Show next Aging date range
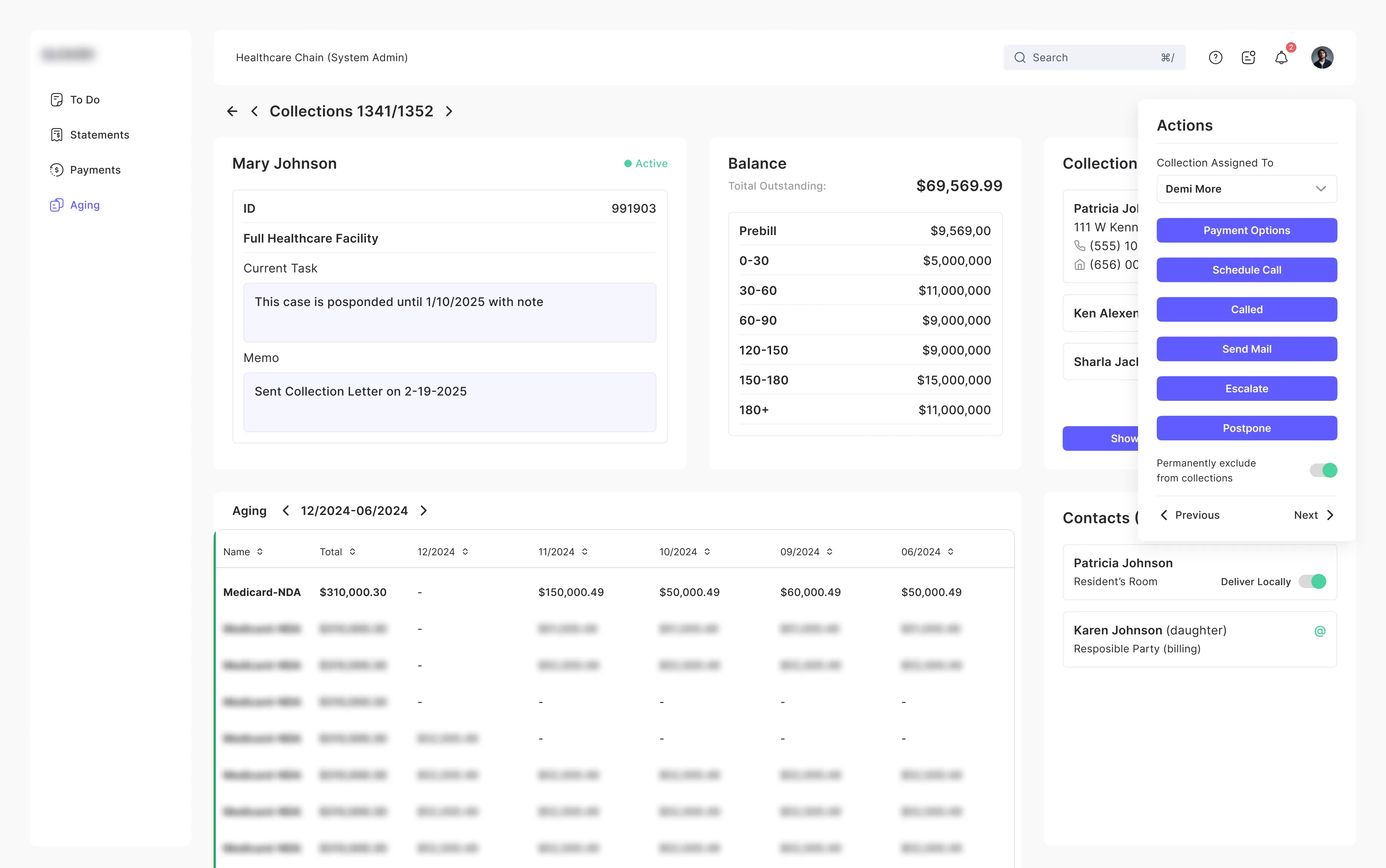Image resolution: width=1386 pixels, height=868 pixels. click(424, 511)
